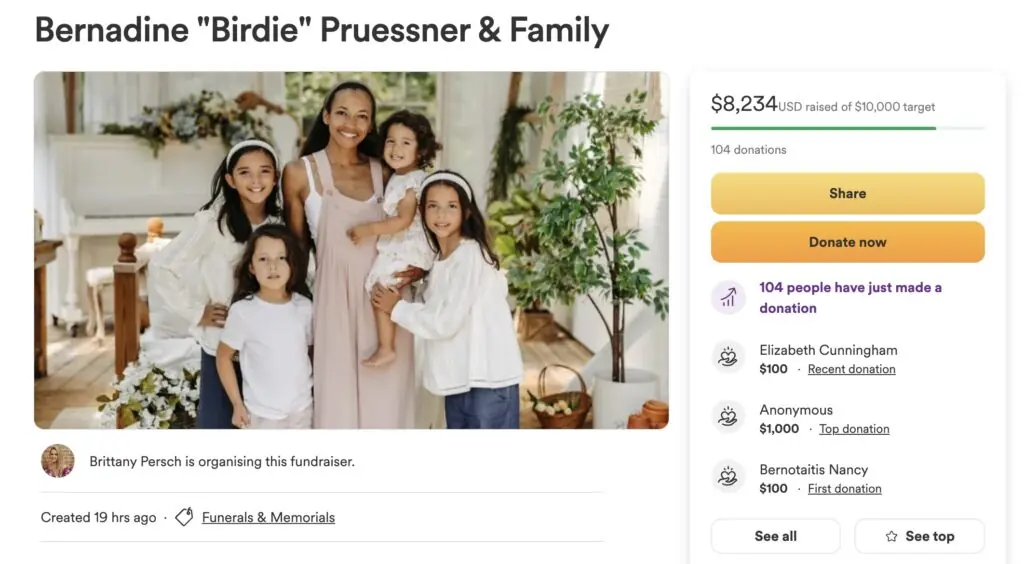Open the First donation link

tap(844, 489)
